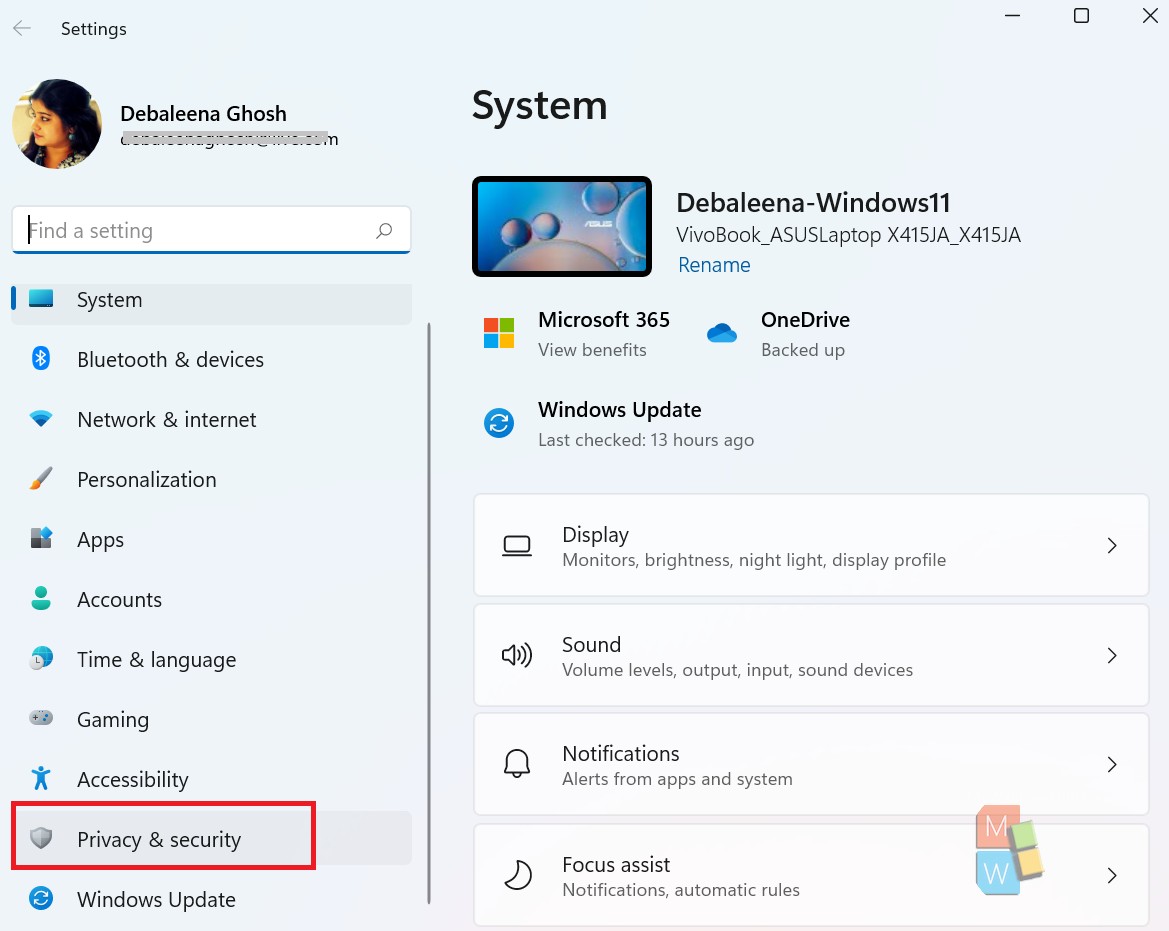Click the Focus assist moon icon
1169x931 pixels.
point(517,874)
